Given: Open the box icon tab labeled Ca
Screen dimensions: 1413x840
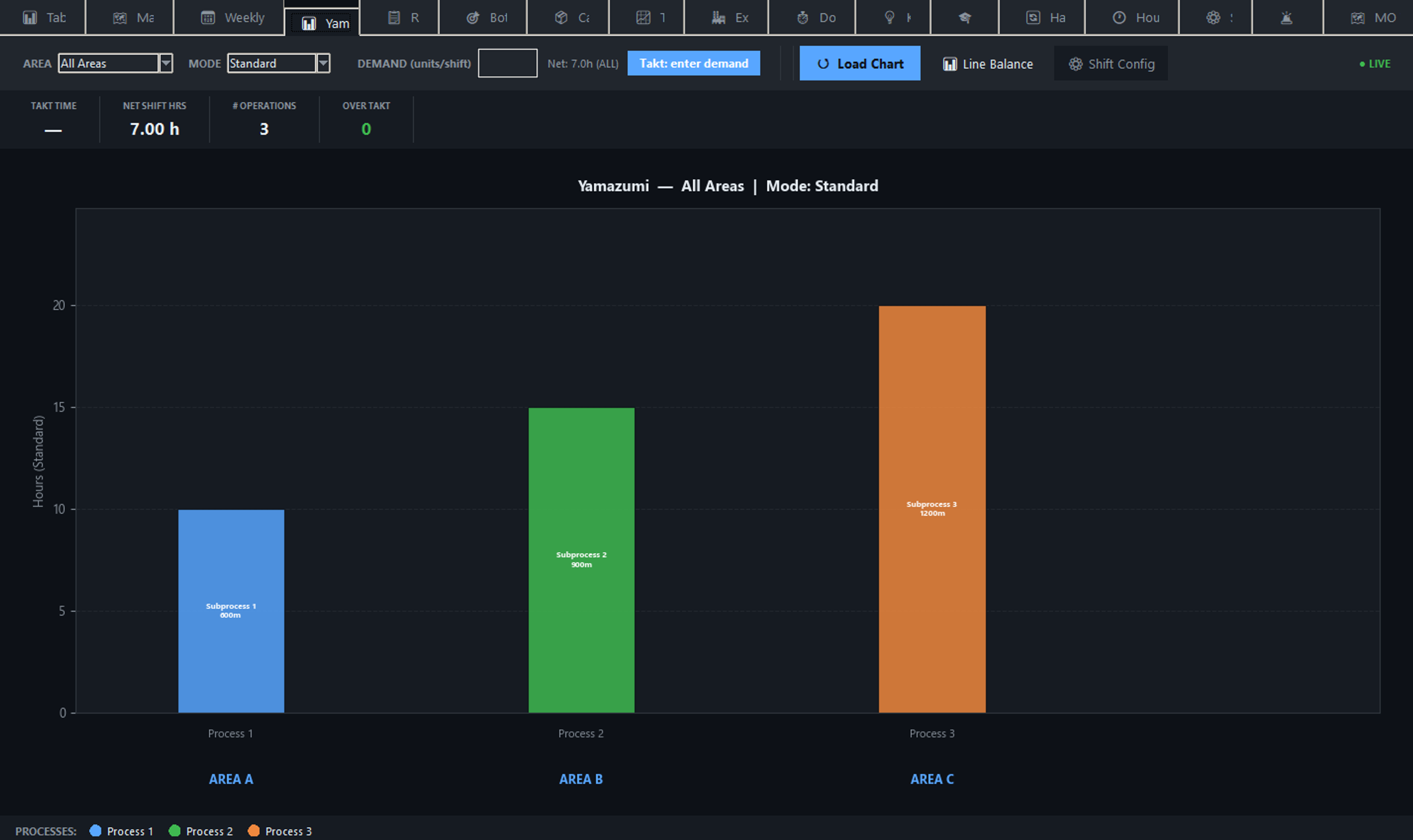Looking at the screenshot, I should point(568,17).
